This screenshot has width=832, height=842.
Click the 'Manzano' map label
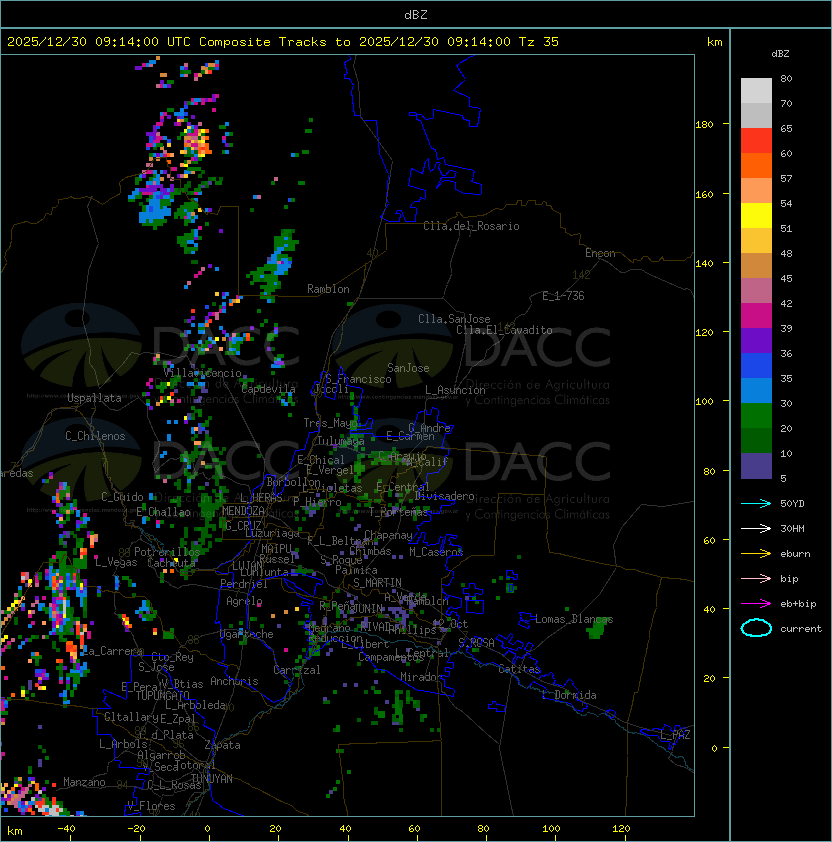84,782
